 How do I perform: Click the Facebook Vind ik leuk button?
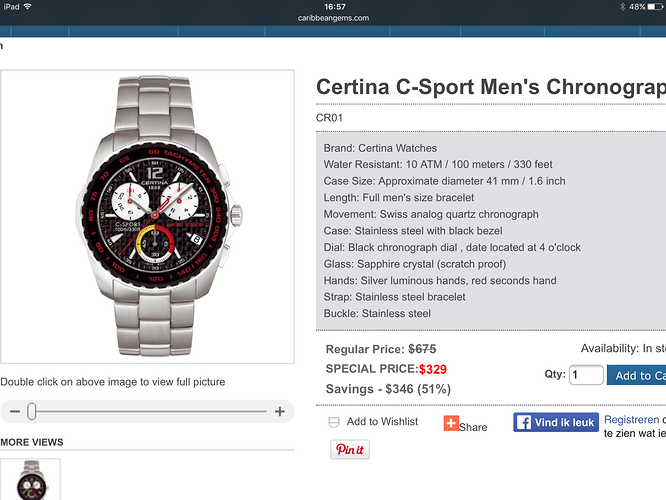pos(556,422)
